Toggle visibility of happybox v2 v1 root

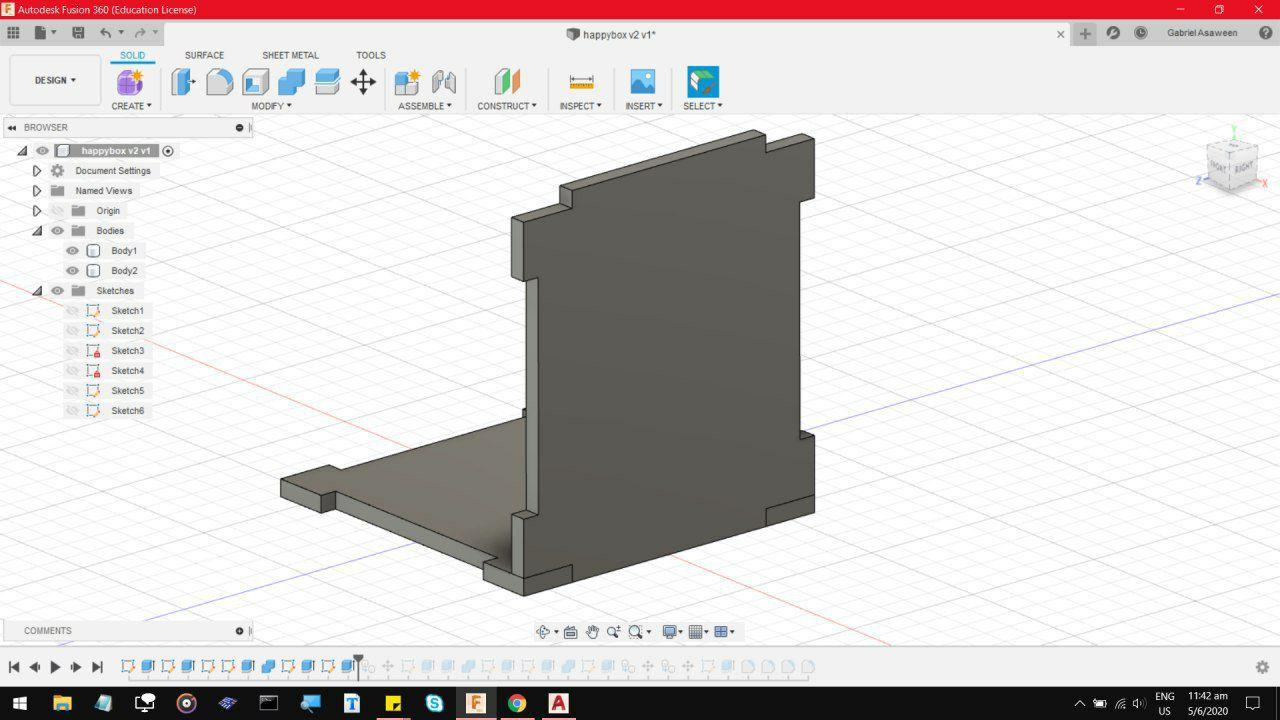coord(42,151)
